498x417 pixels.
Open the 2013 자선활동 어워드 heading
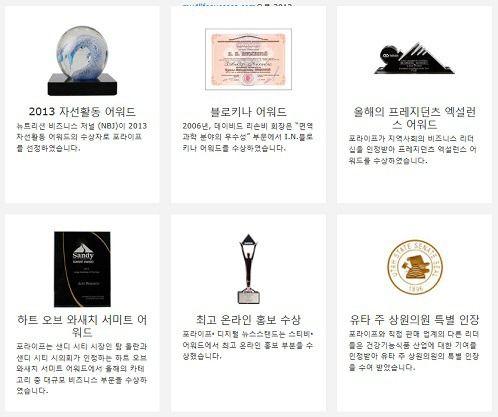(x=82, y=111)
